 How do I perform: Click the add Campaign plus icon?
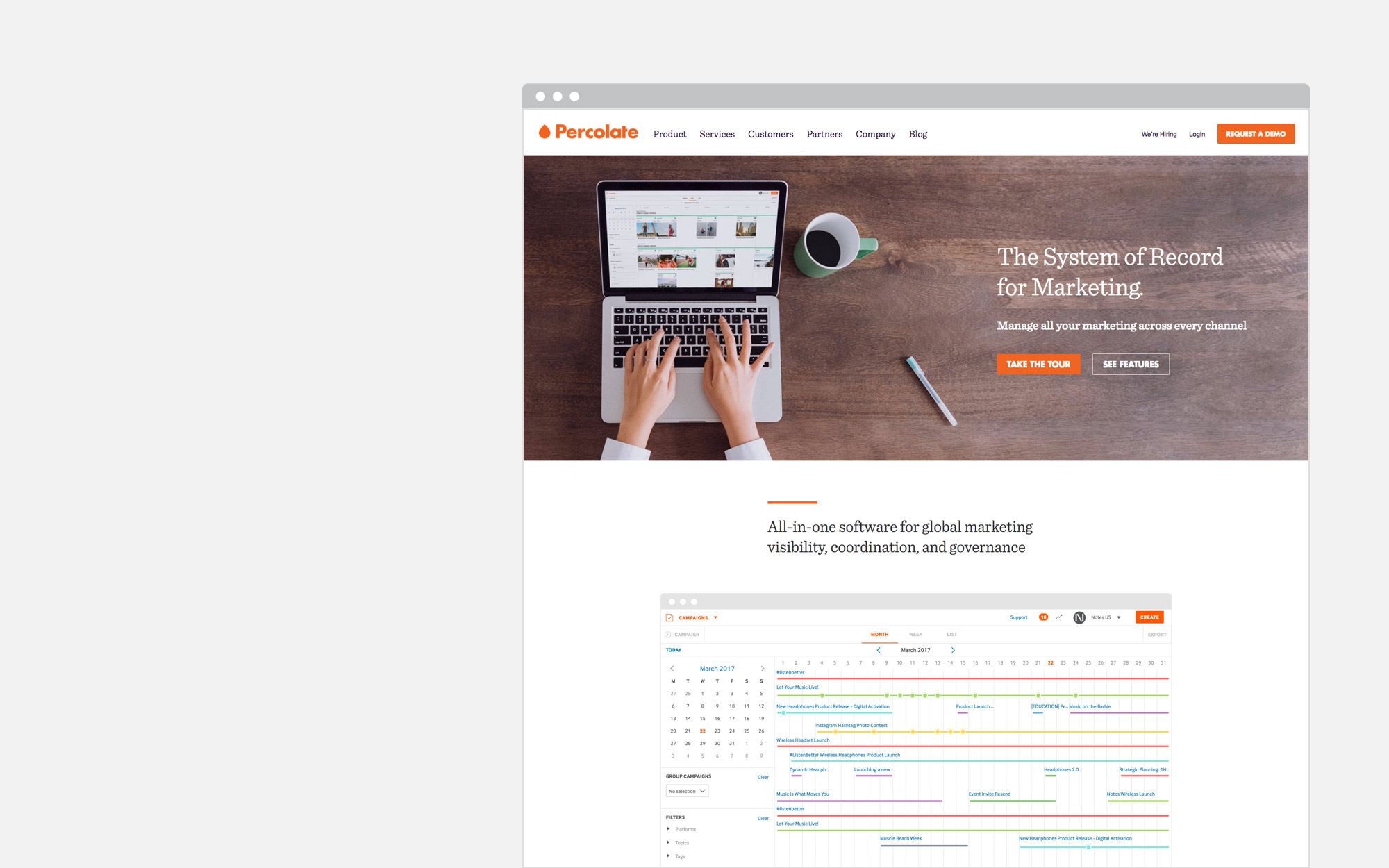668,635
